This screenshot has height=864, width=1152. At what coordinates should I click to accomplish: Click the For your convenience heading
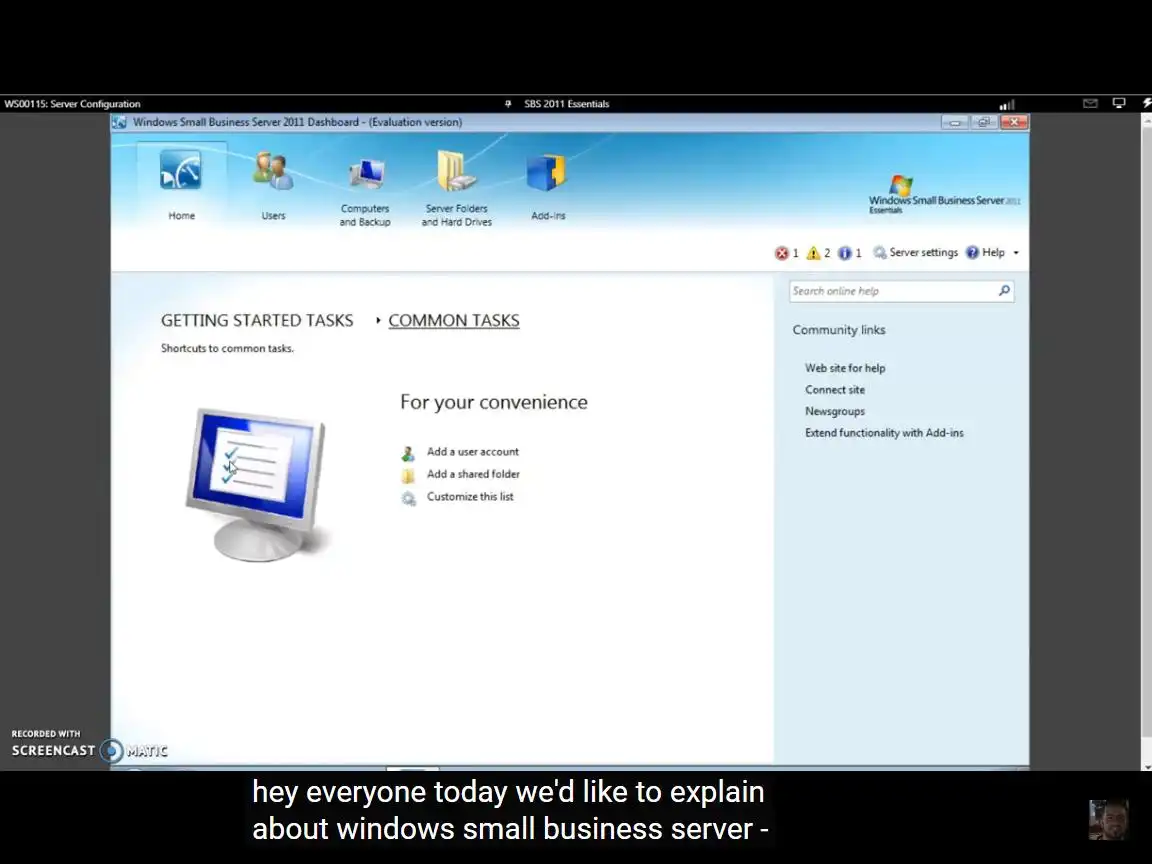pyautogui.click(x=494, y=402)
